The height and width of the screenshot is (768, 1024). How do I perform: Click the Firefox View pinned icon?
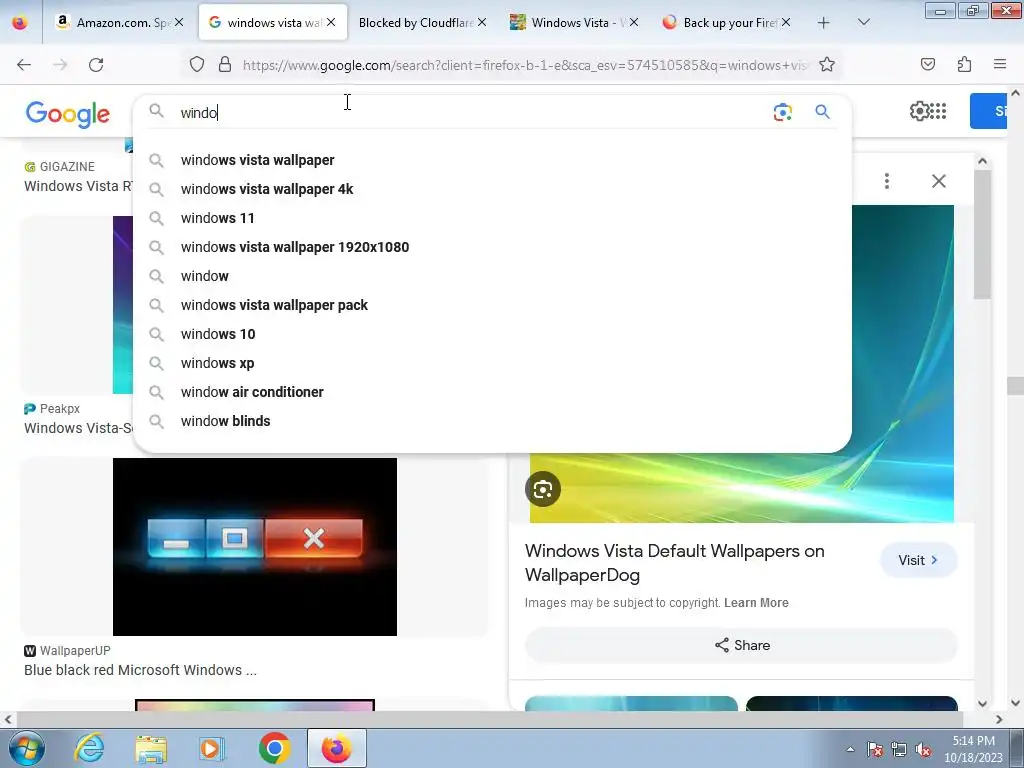[x=20, y=23]
